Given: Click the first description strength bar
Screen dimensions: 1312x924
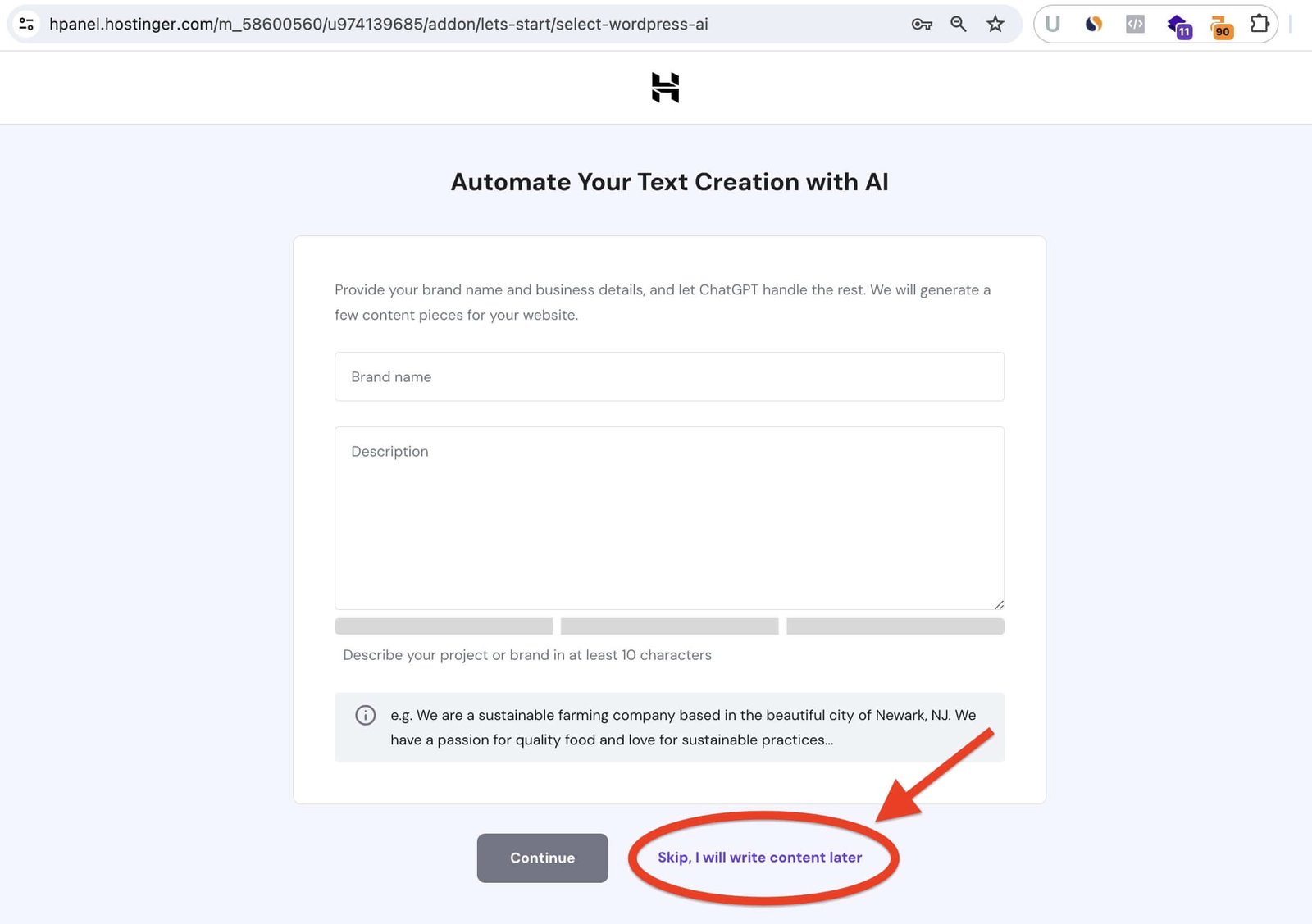Looking at the screenshot, I should tap(444, 626).
